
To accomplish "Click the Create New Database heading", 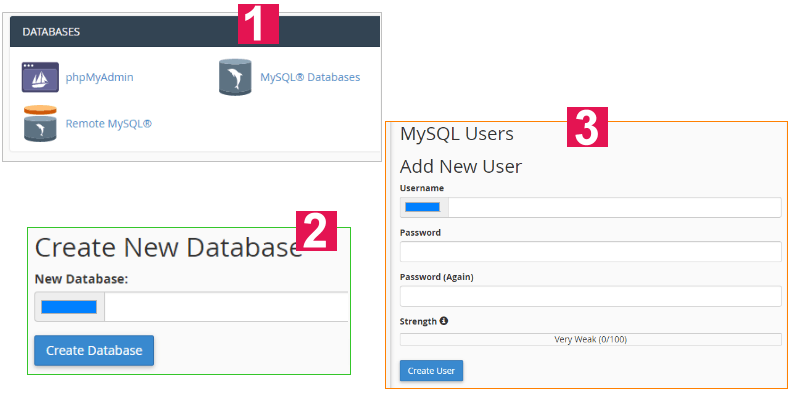I will [168, 248].
